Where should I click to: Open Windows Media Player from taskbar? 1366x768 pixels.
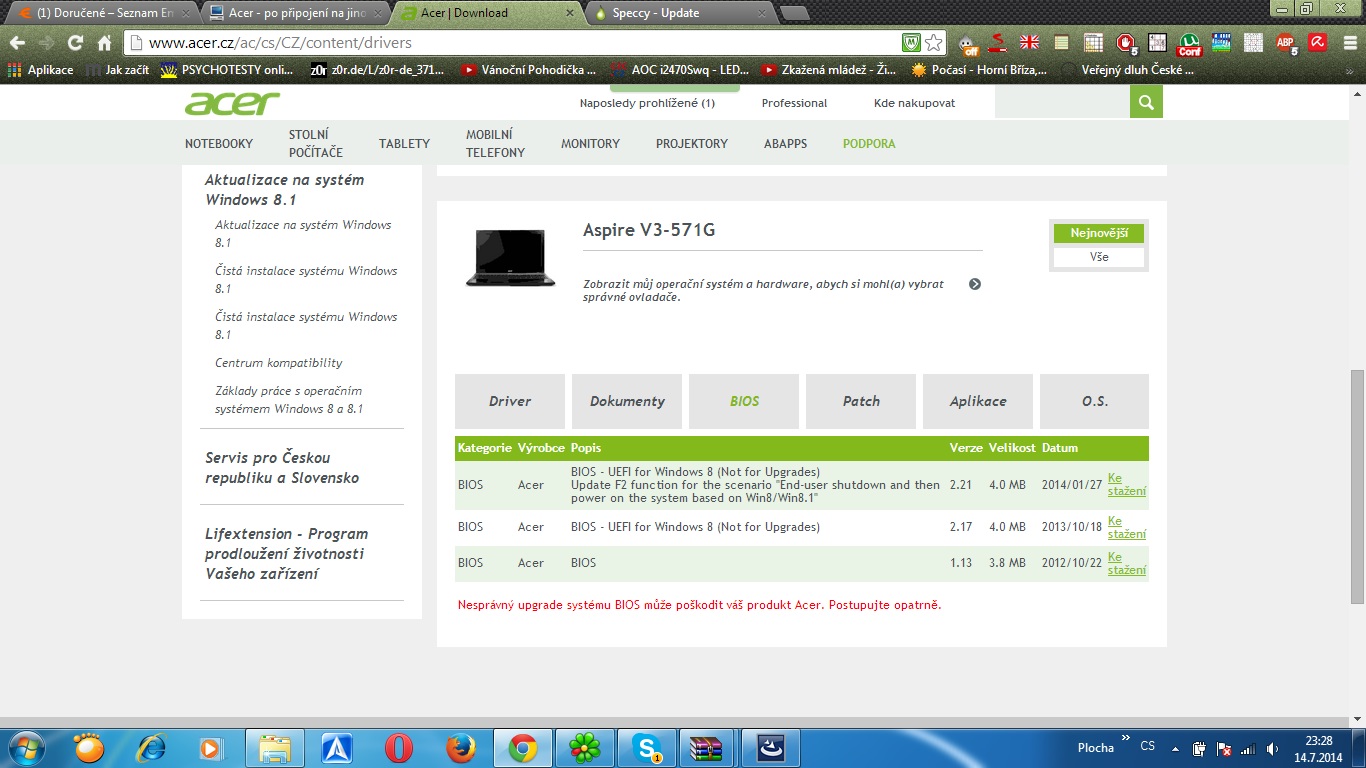click(211, 747)
